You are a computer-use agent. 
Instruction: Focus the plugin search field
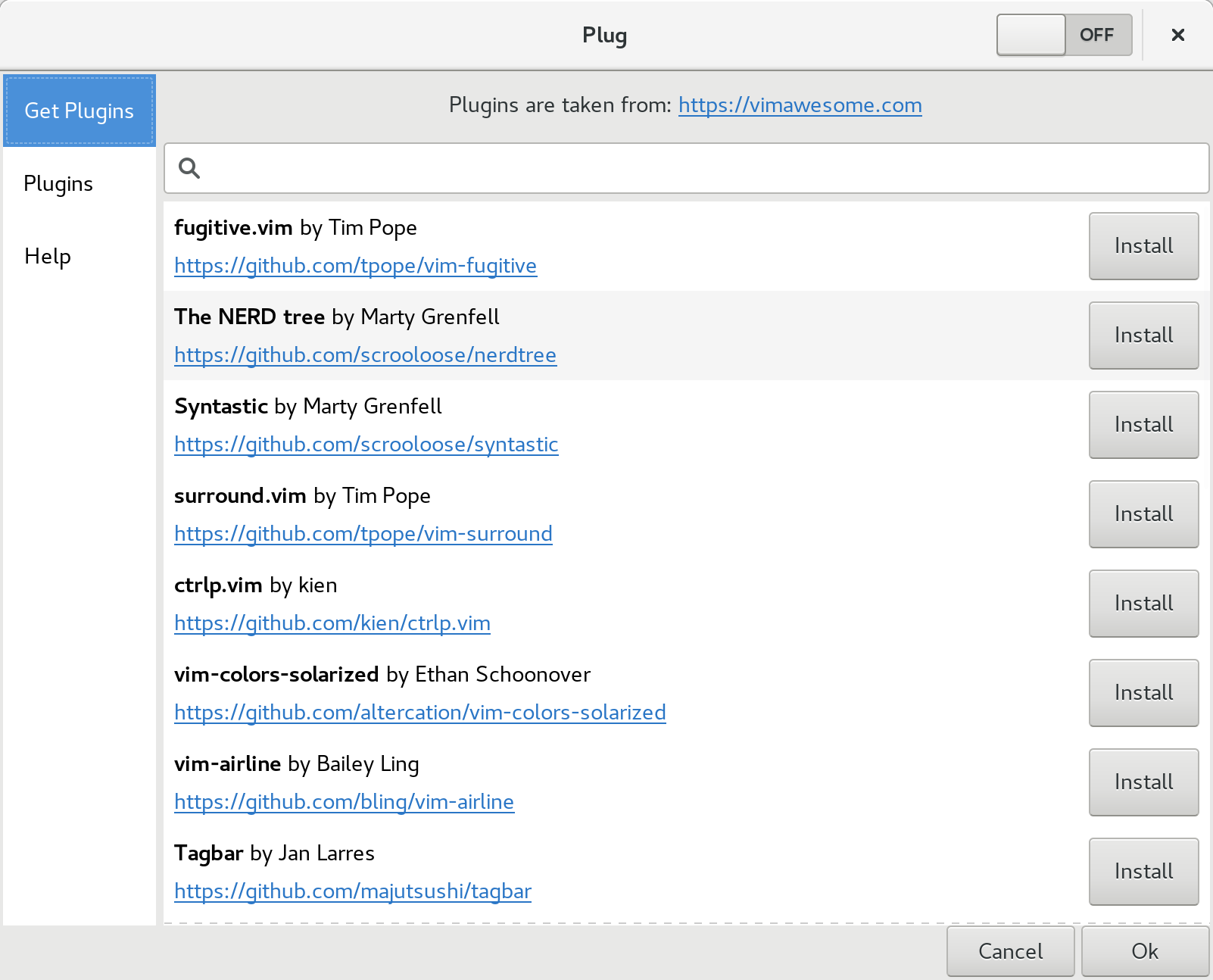click(686, 168)
